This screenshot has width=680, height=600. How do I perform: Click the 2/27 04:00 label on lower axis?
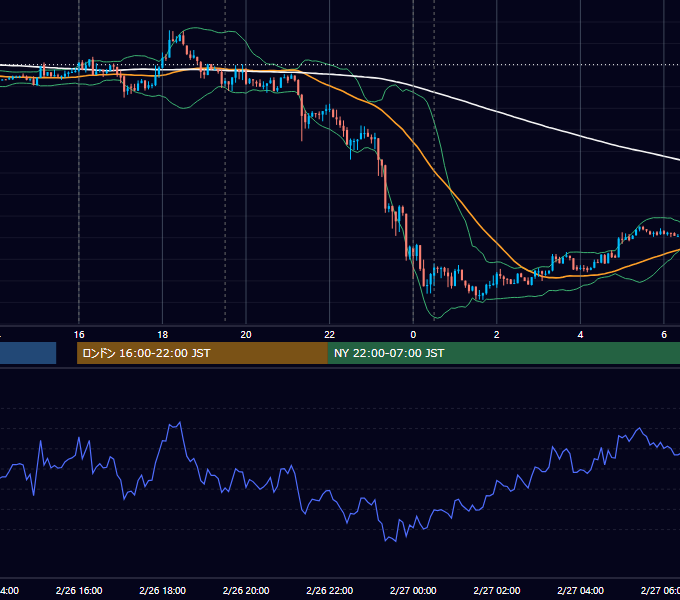[580, 590]
